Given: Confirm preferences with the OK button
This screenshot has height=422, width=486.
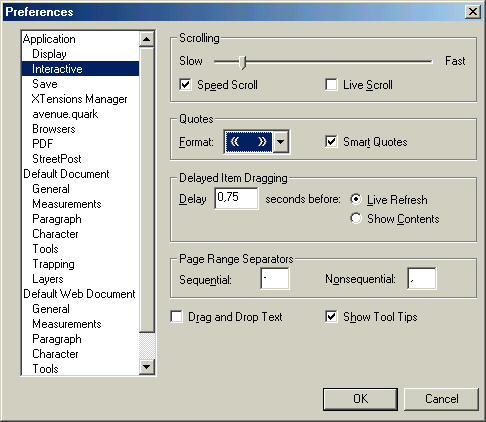Looking at the screenshot, I should point(360,399).
